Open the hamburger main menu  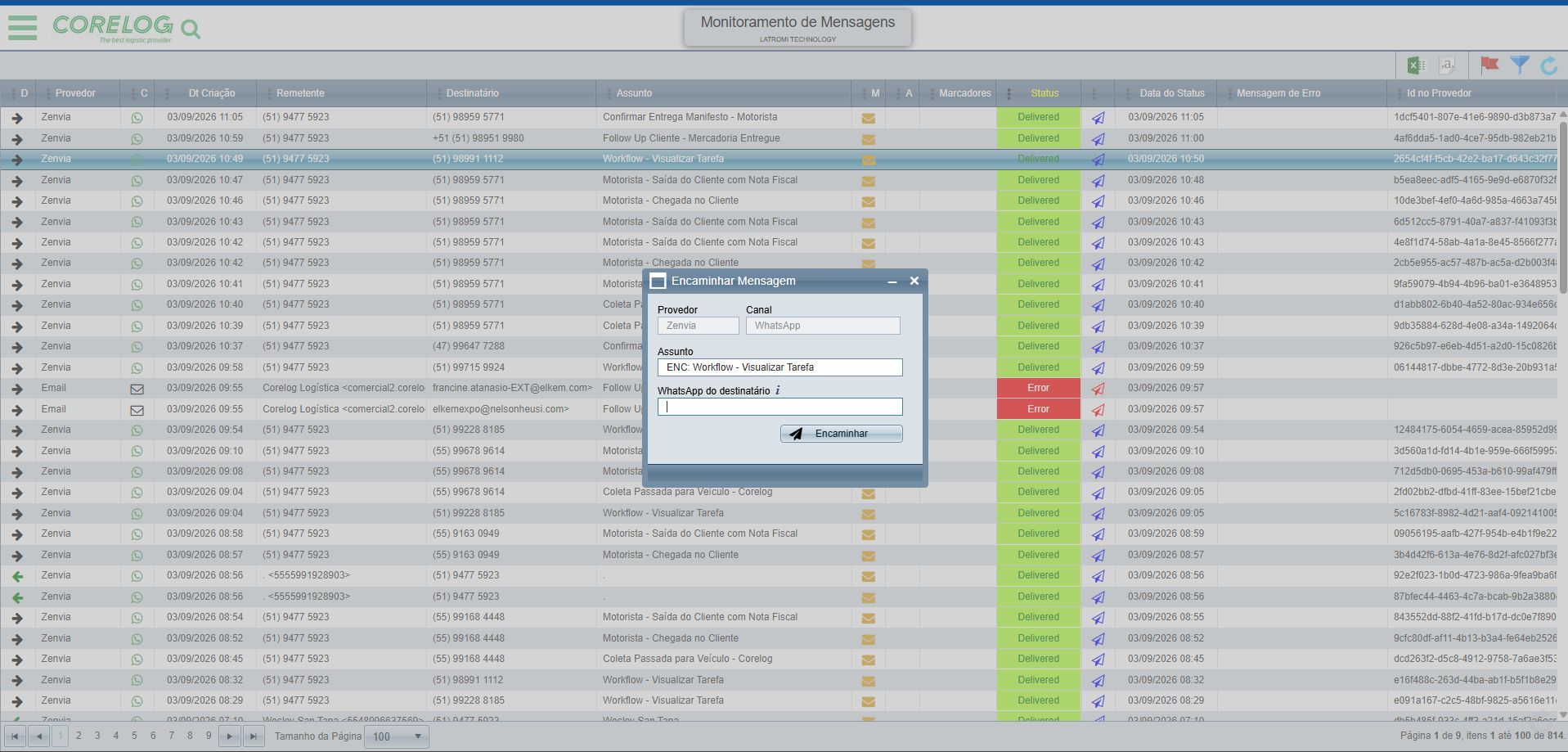coord(22,27)
